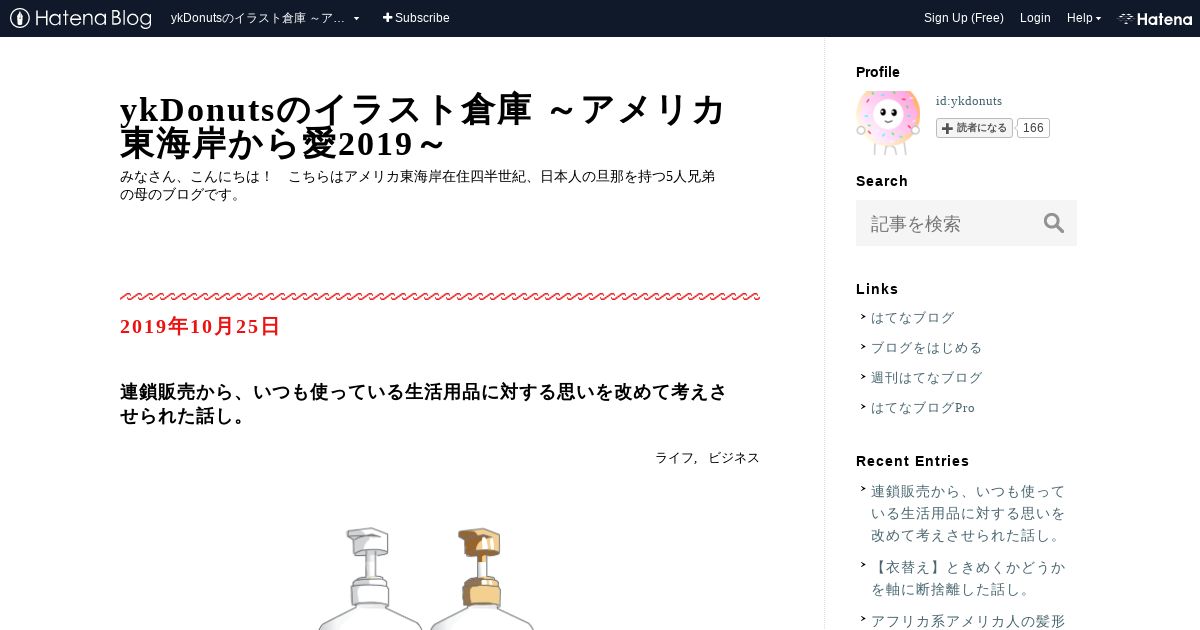Click the Recent Entries heading
The image size is (1200, 630).
(x=913, y=461)
